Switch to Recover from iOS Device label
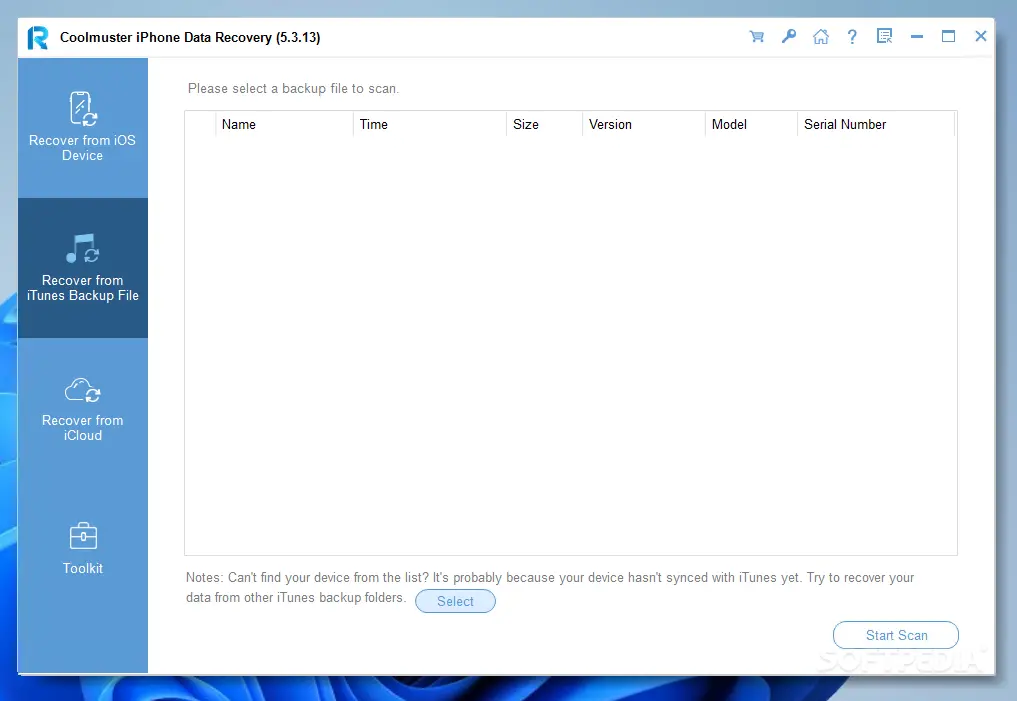Image resolution: width=1017 pixels, height=701 pixels. pyautogui.click(x=82, y=148)
